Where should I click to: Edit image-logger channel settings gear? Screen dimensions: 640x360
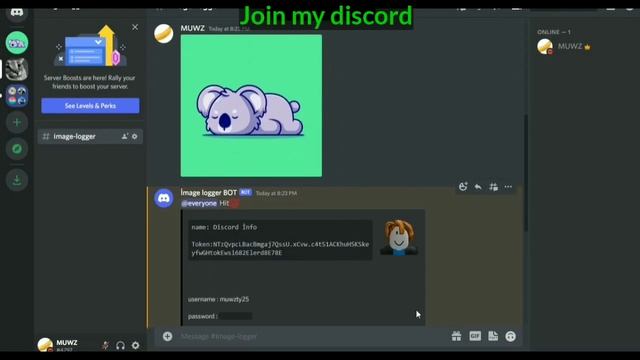tap(135, 136)
